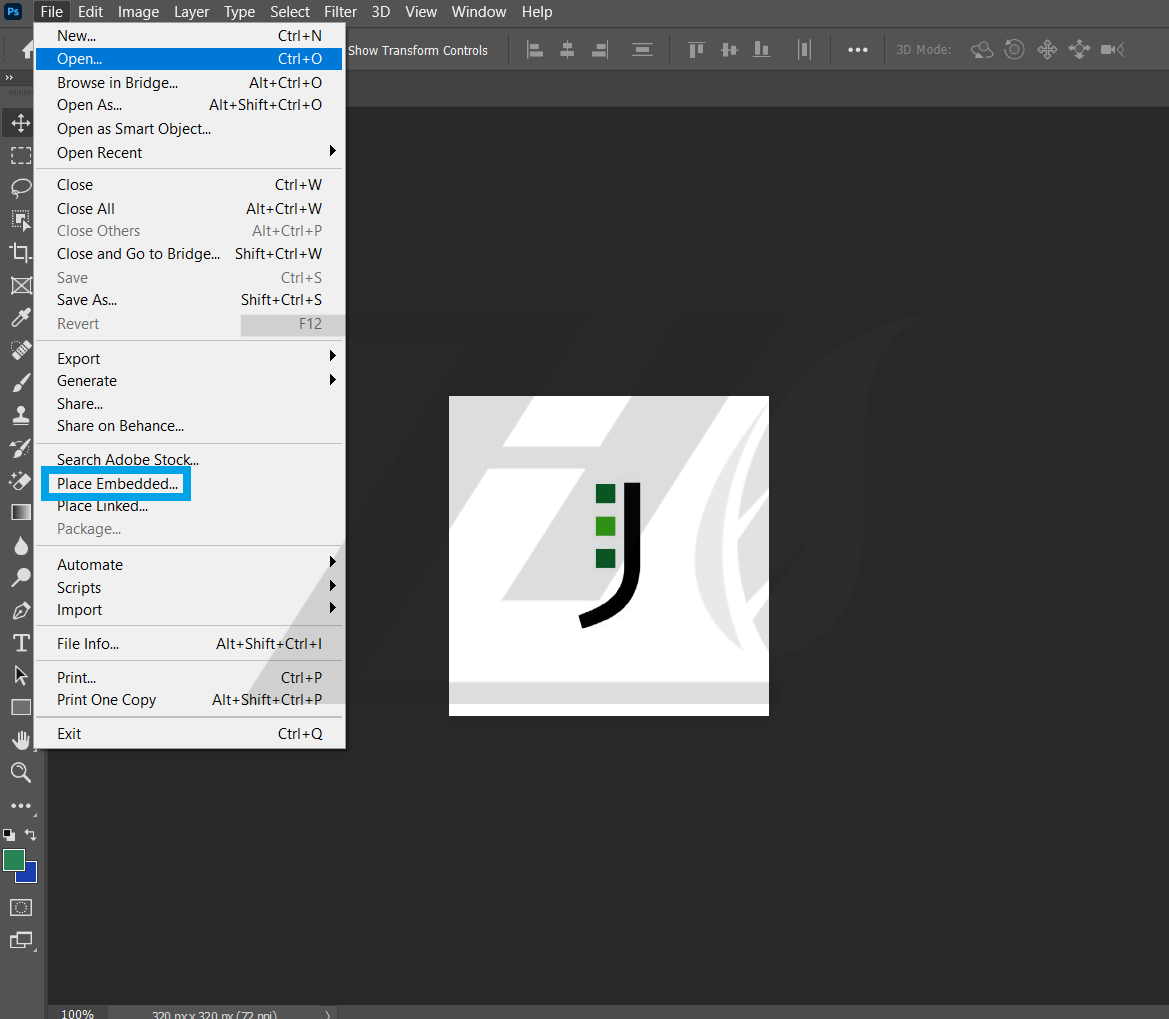Click Place Embedded in File menu
This screenshot has width=1169, height=1019.
pyautogui.click(x=118, y=484)
